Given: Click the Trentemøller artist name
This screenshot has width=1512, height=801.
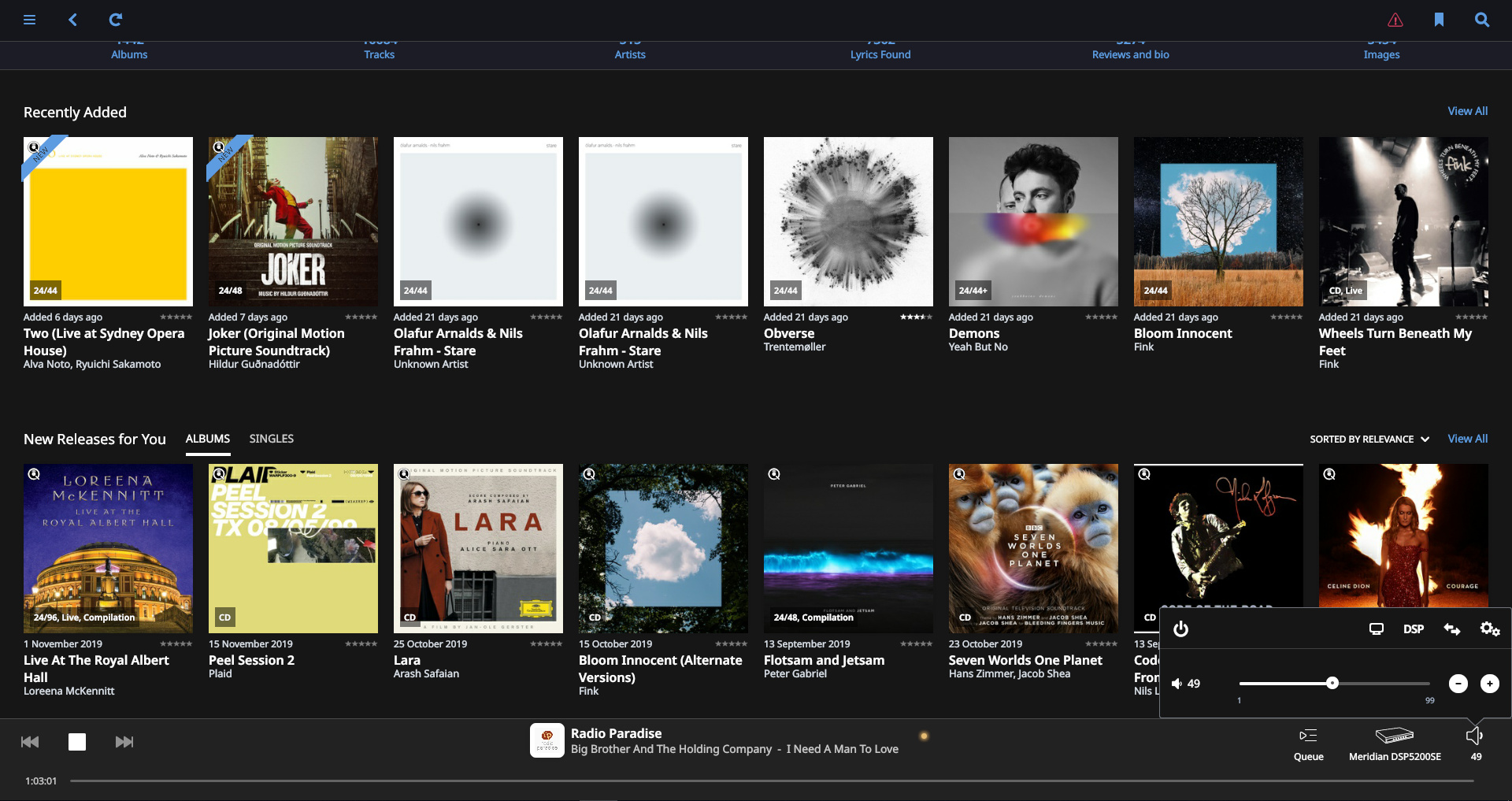Looking at the screenshot, I should coord(795,347).
